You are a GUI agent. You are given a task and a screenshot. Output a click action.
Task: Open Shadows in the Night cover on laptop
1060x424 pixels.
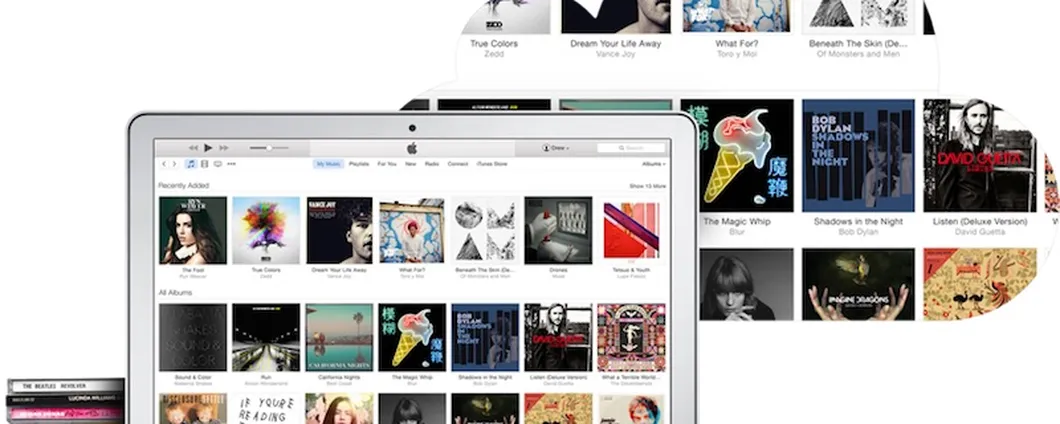pyautogui.click(x=485, y=337)
